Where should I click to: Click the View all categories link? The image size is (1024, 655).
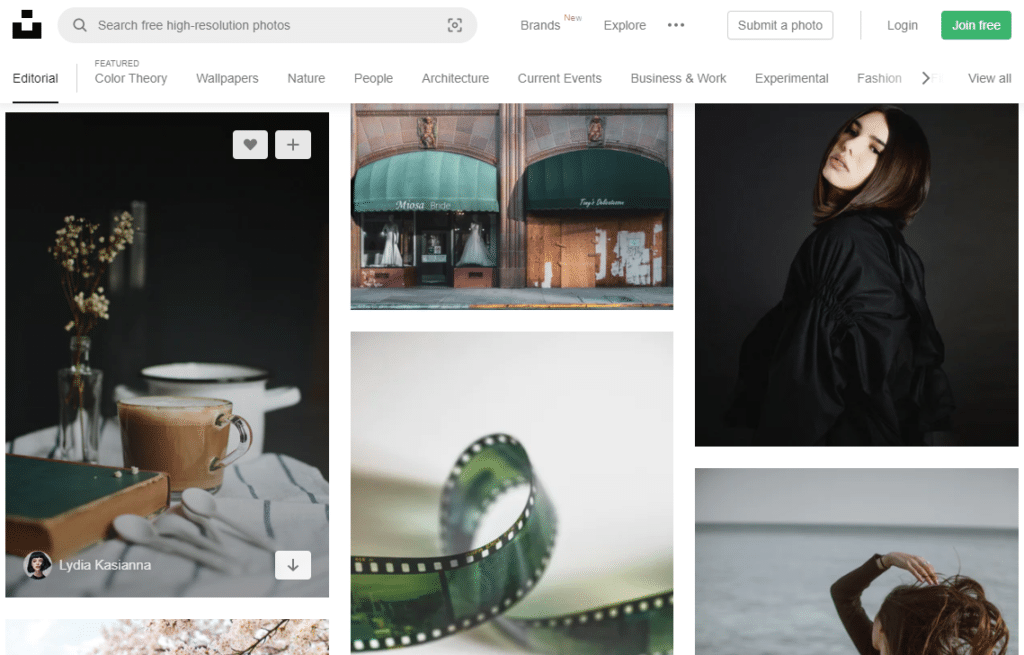(989, 78)
